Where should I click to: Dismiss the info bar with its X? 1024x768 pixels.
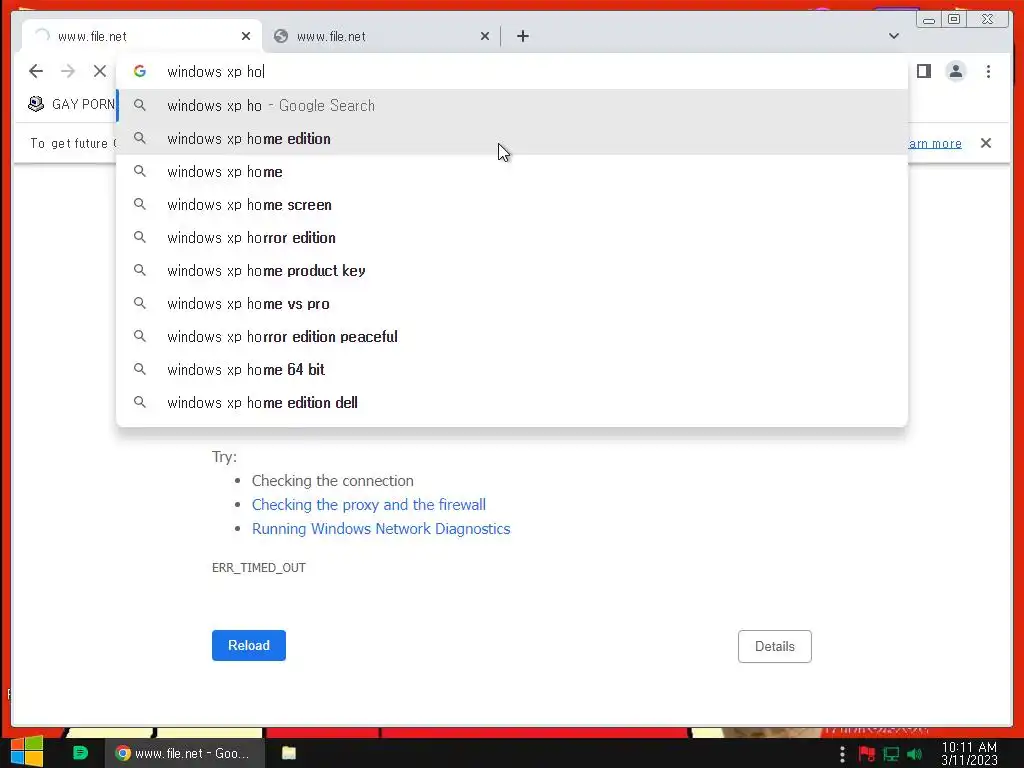[x=985, y=142]
